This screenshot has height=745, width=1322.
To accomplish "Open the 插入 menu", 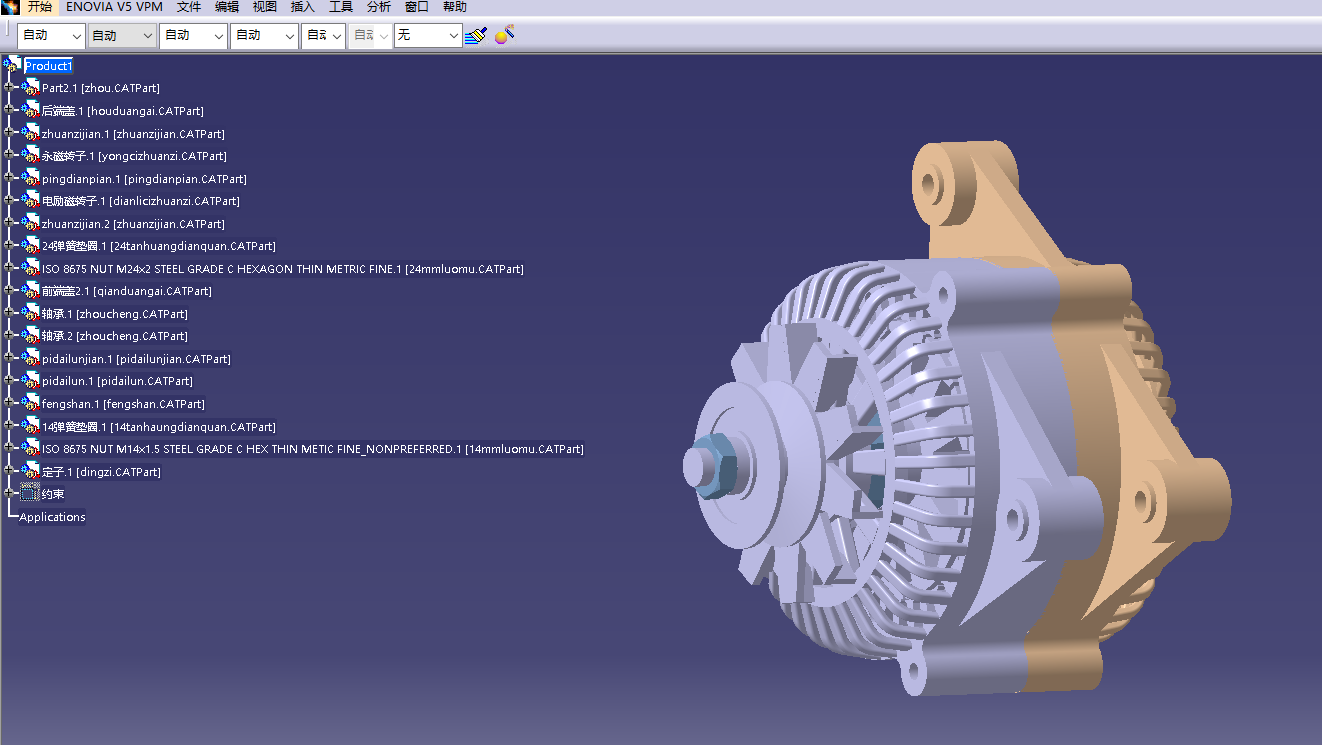I will 302,7.
